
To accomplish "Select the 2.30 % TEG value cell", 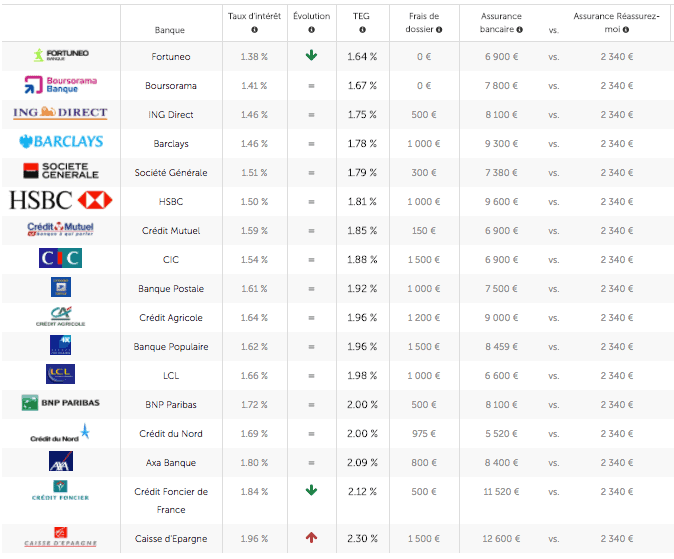I will (x=362, y=539).
